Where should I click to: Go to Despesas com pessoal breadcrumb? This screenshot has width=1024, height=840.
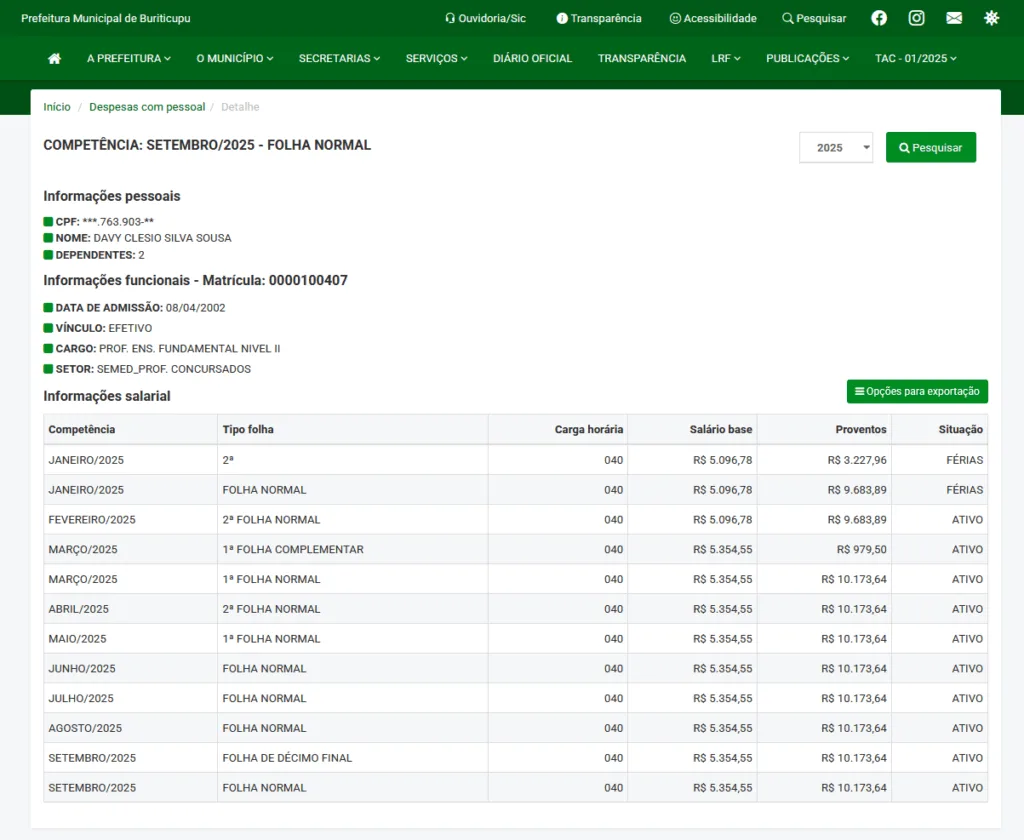[x=147, y=107]
